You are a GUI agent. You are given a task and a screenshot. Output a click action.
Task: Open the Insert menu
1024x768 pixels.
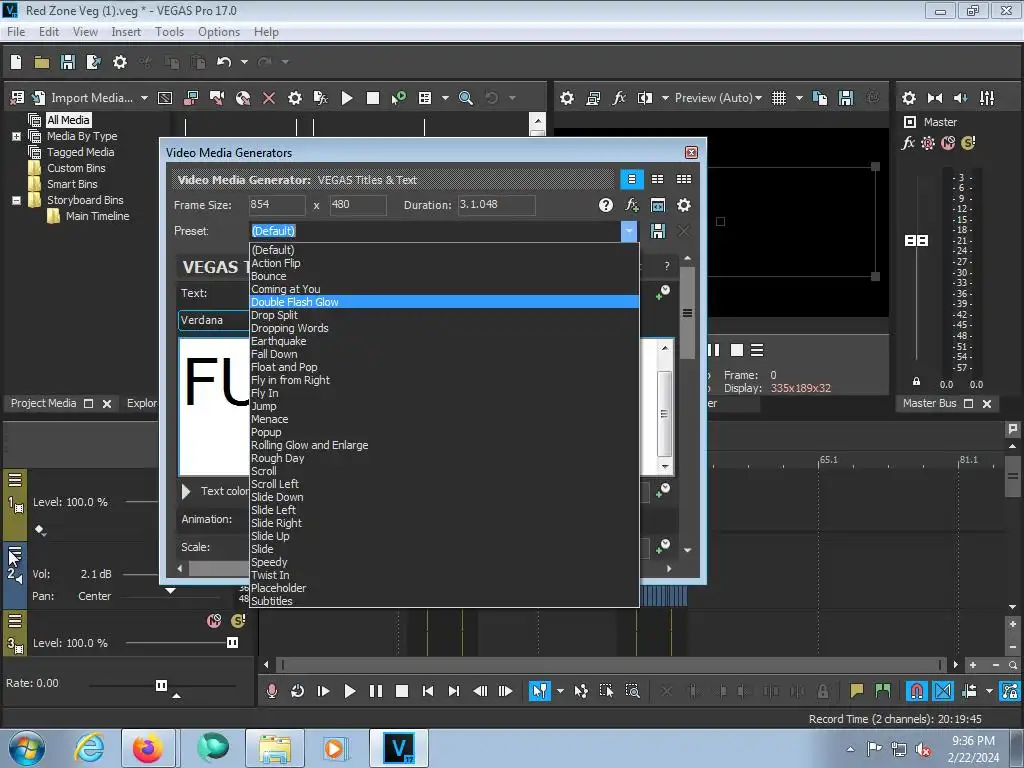pyautogui.click(x=126, y=31)
